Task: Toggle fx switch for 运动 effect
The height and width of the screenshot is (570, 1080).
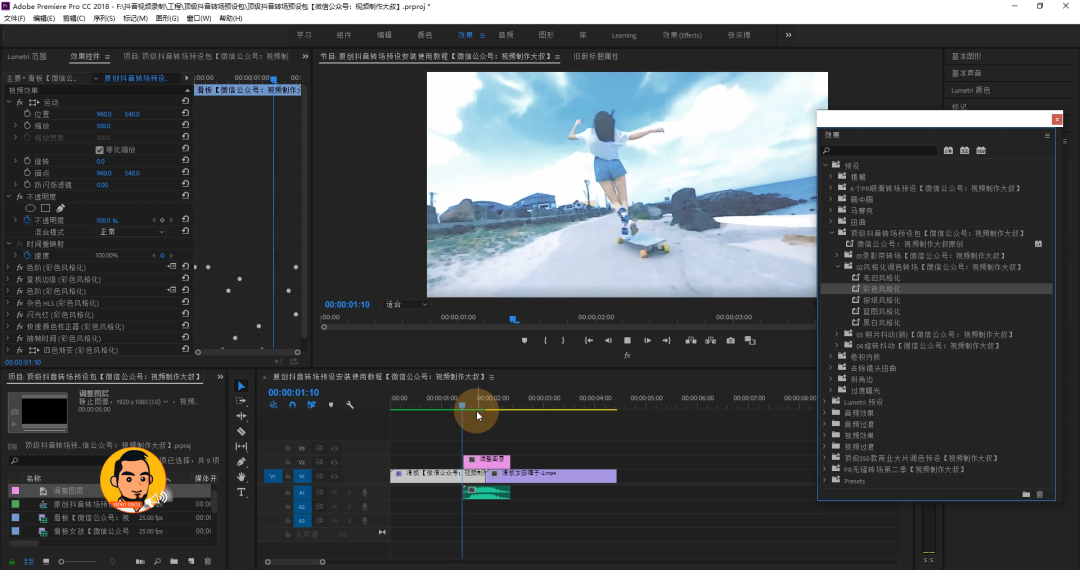Action: point(21,102)
